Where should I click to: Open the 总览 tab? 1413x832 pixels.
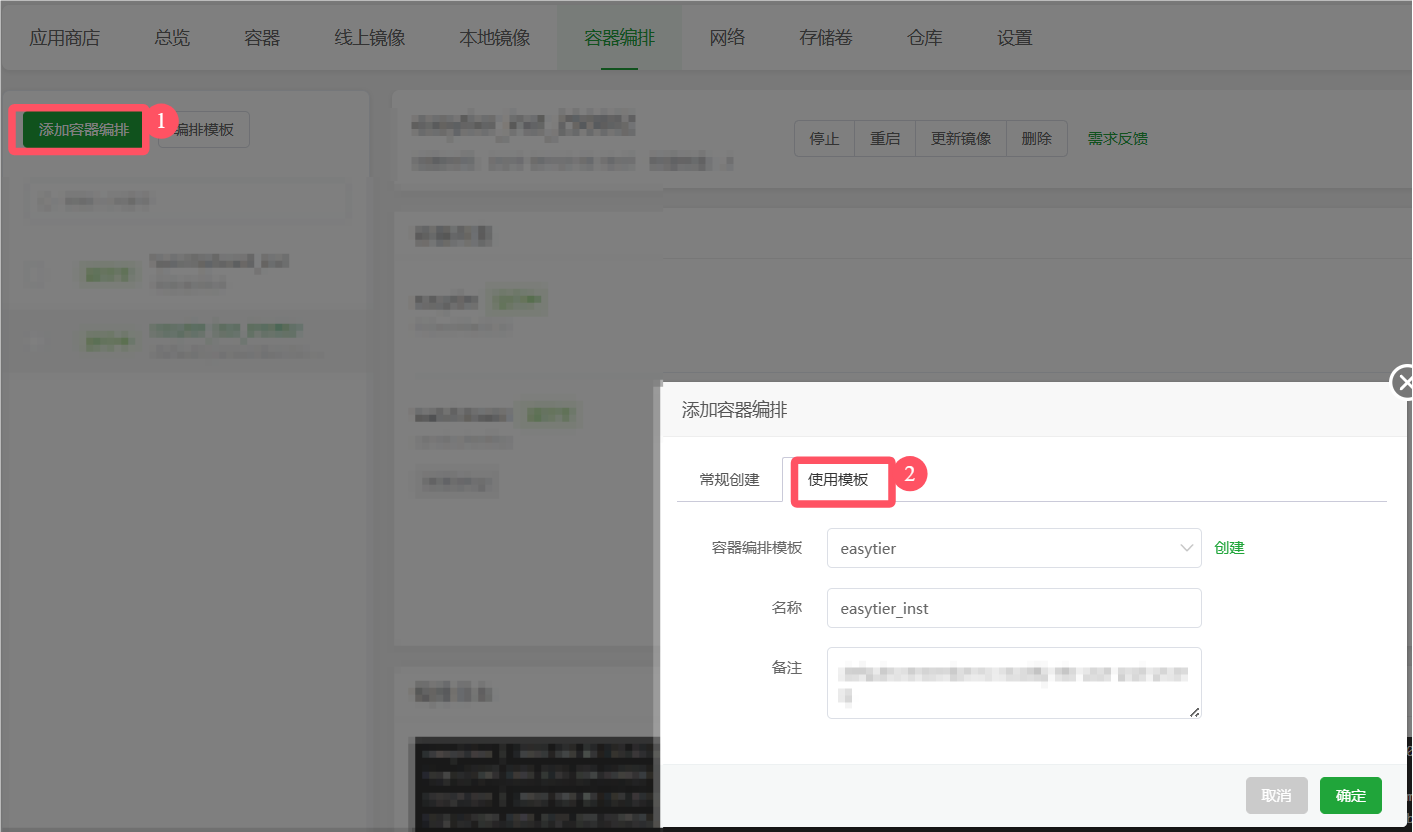click(170, 37)
